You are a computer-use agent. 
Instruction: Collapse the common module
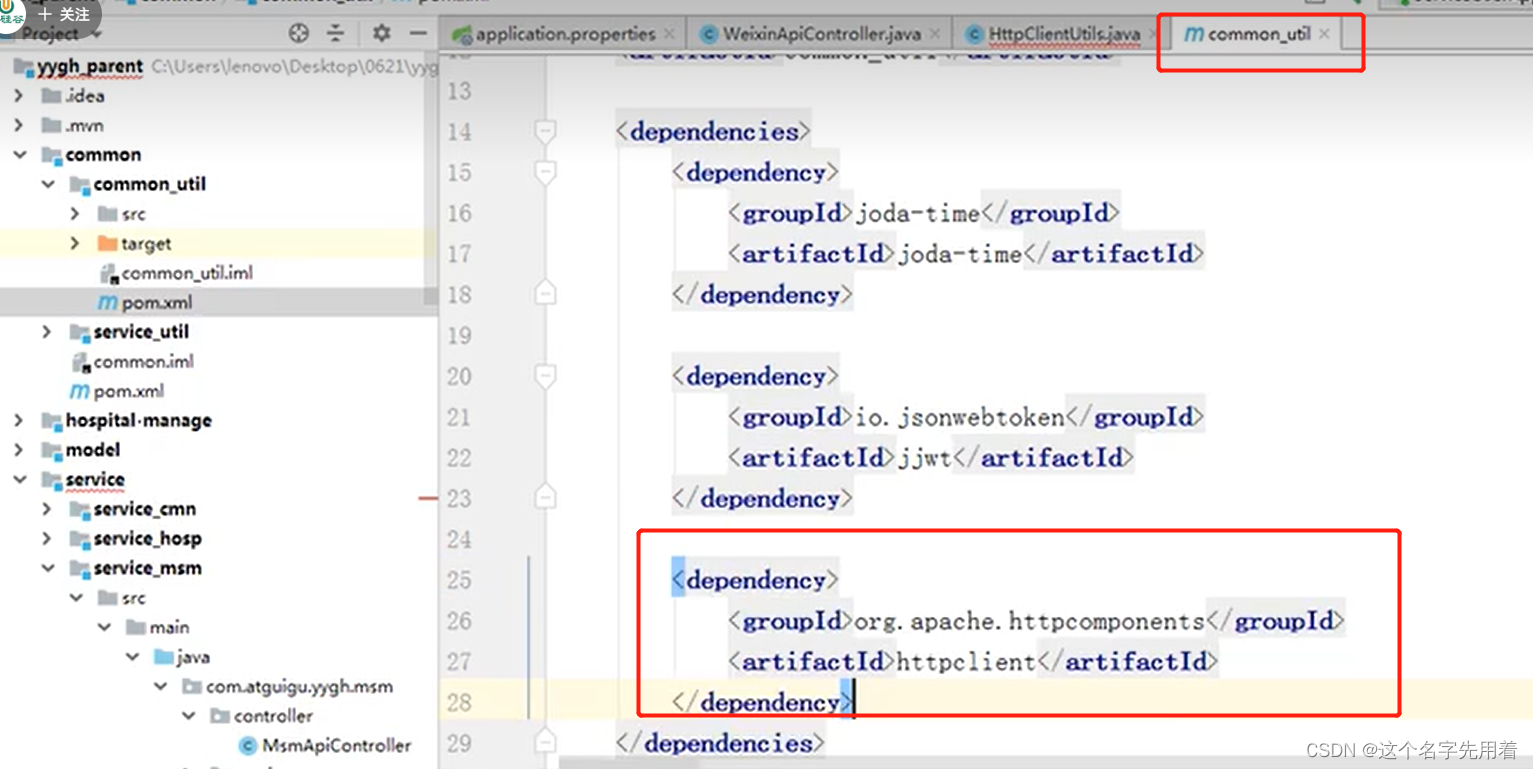pos(19,155)
